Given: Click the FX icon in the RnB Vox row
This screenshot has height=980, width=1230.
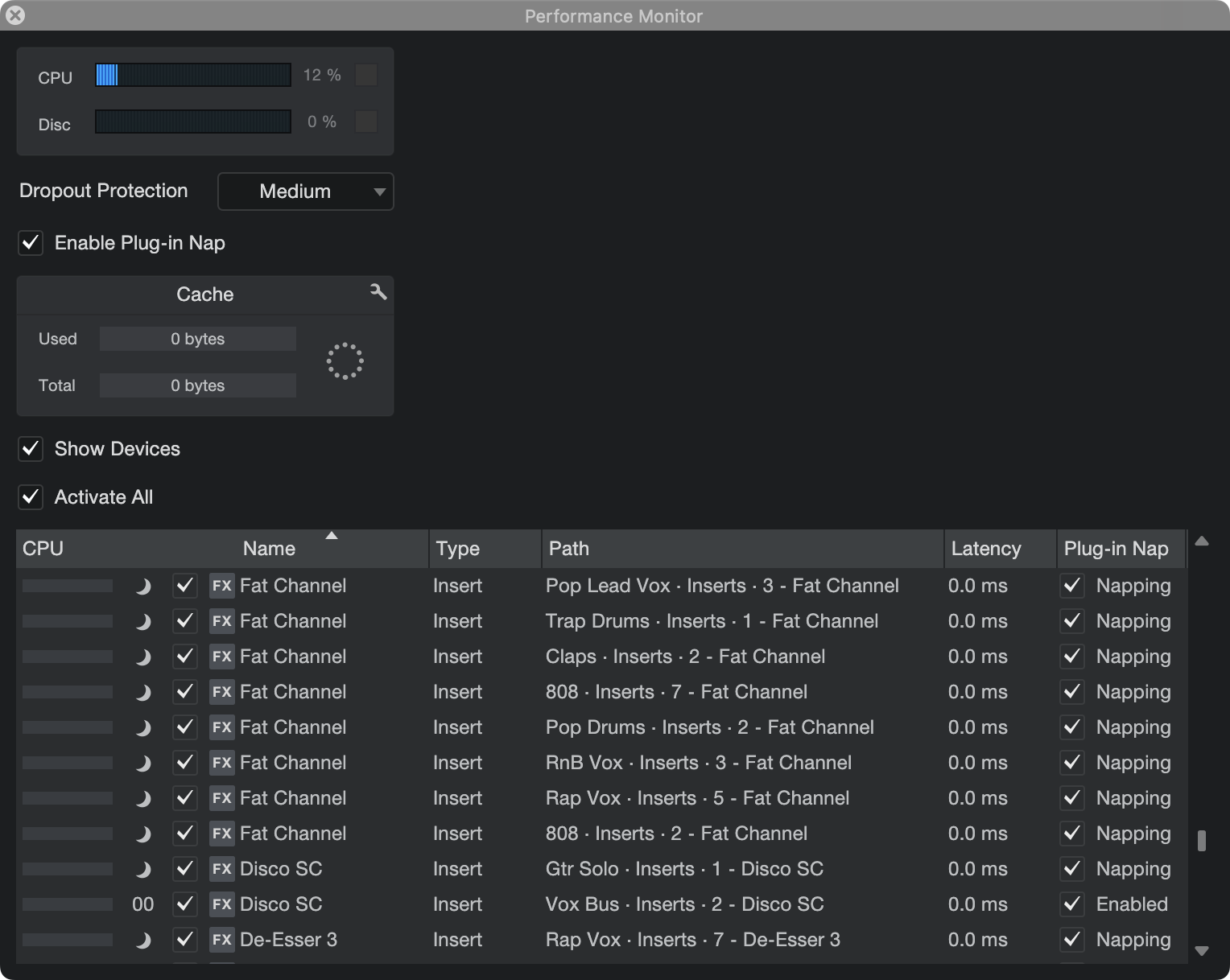Looking at the screenshot, I should 221,763.
